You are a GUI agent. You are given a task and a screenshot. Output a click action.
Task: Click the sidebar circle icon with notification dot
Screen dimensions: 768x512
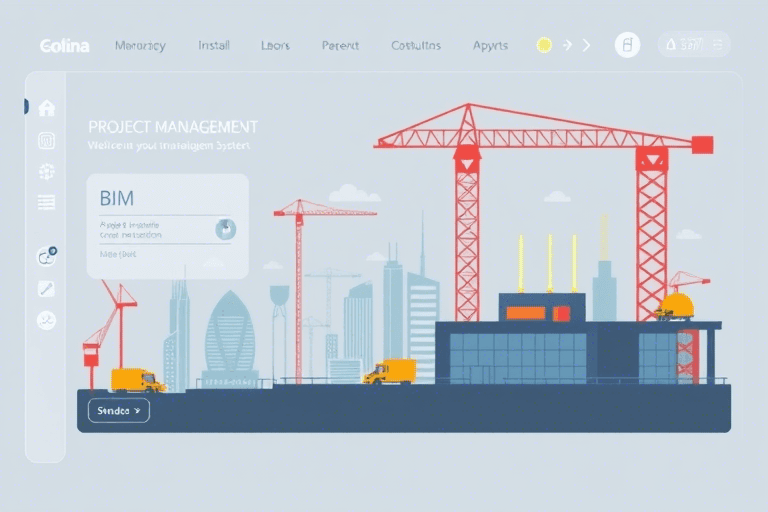point(46,256)
